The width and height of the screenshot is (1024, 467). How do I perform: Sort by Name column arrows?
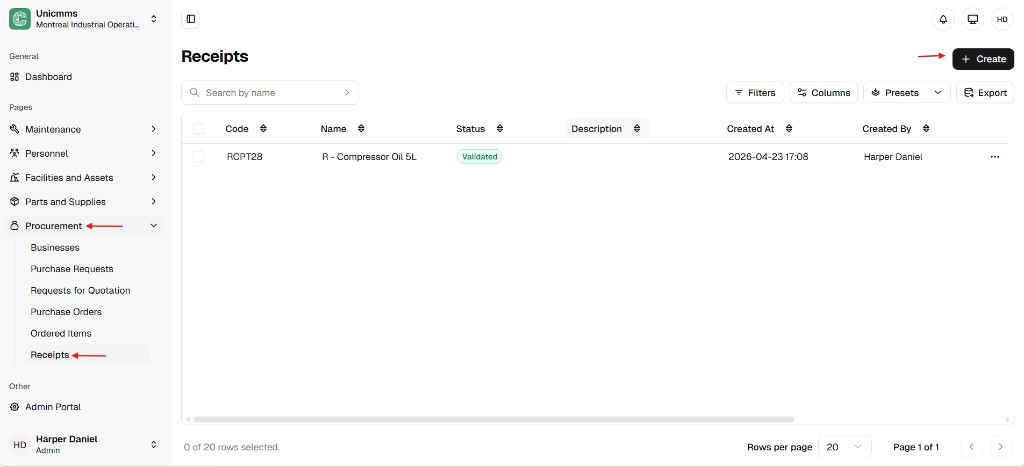point(361,129)
